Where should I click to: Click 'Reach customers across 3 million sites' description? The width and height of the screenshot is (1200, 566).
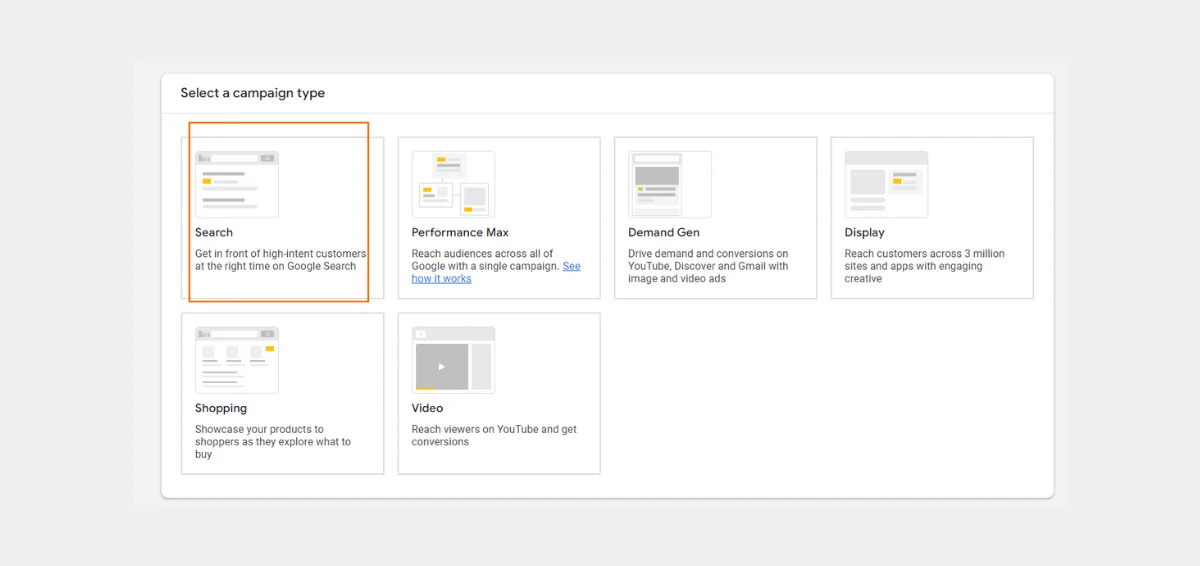[925, 266]
